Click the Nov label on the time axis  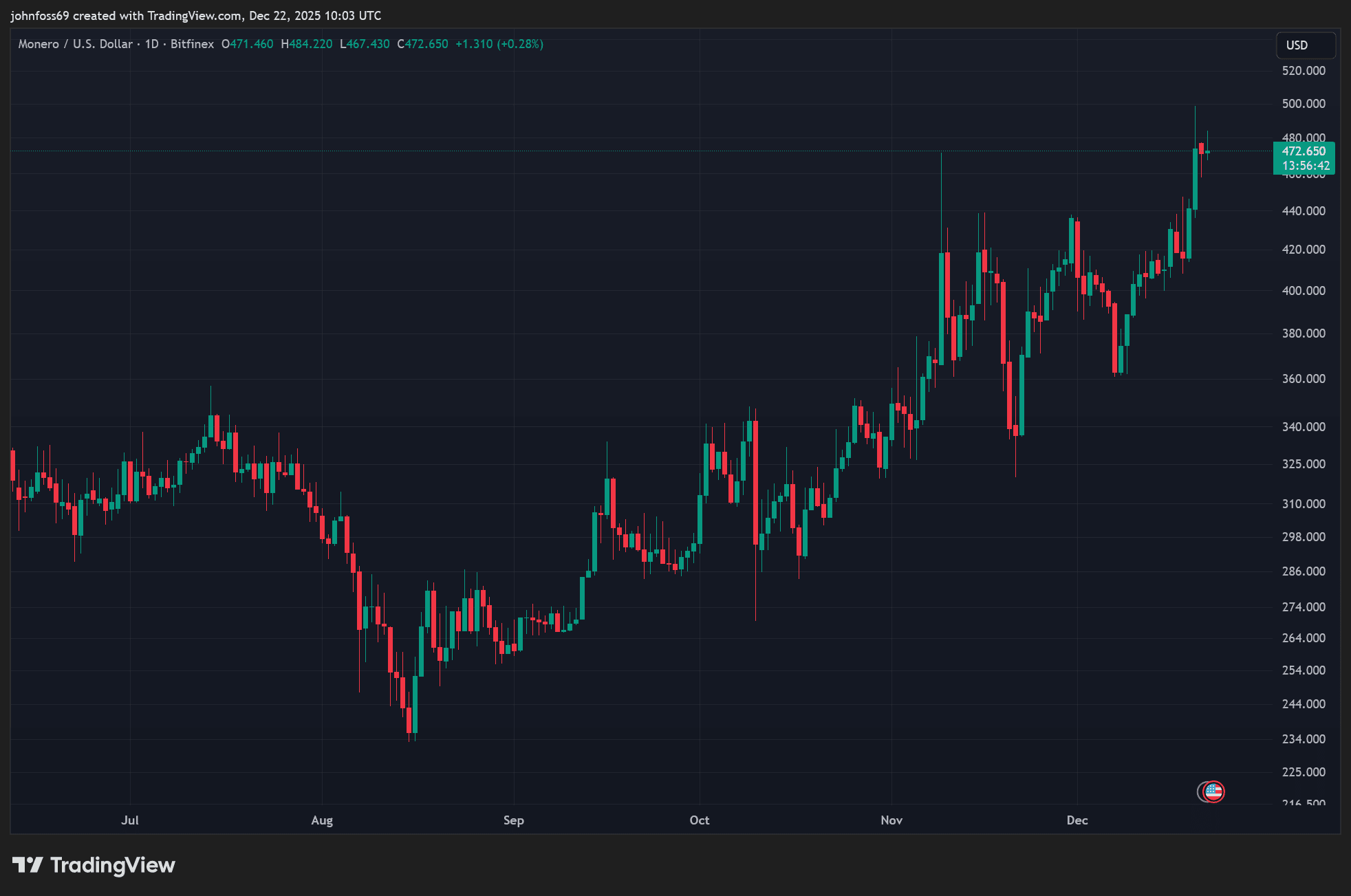(891, 820)
